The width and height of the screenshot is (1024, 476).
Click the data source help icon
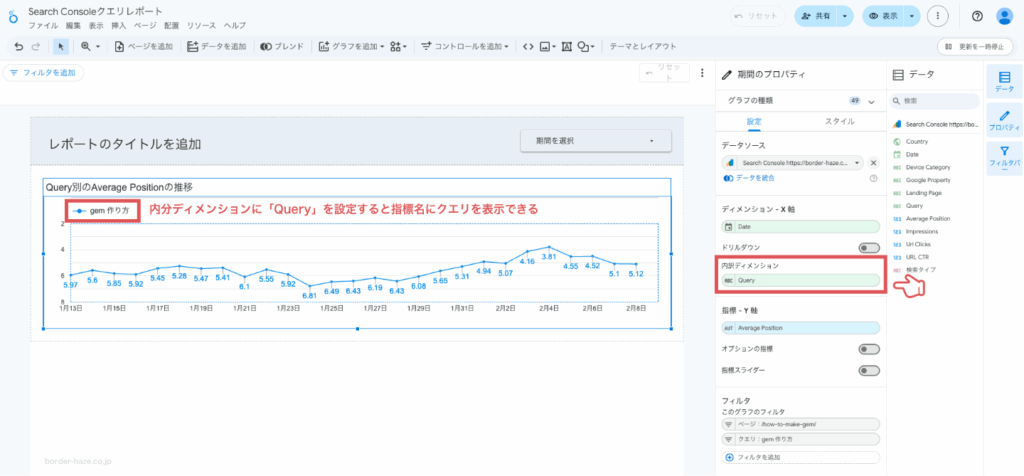874,178
